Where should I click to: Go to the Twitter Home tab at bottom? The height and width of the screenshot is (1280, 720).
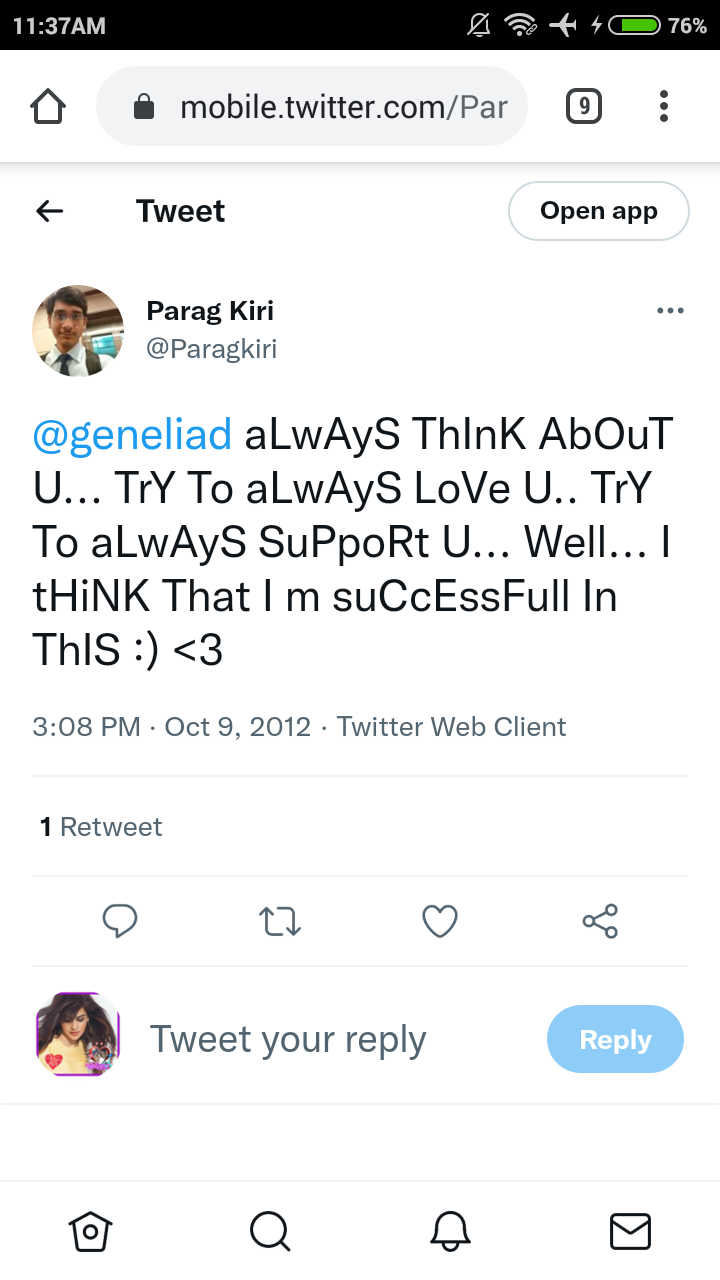pyautogui.click(x=90, y=1231)
